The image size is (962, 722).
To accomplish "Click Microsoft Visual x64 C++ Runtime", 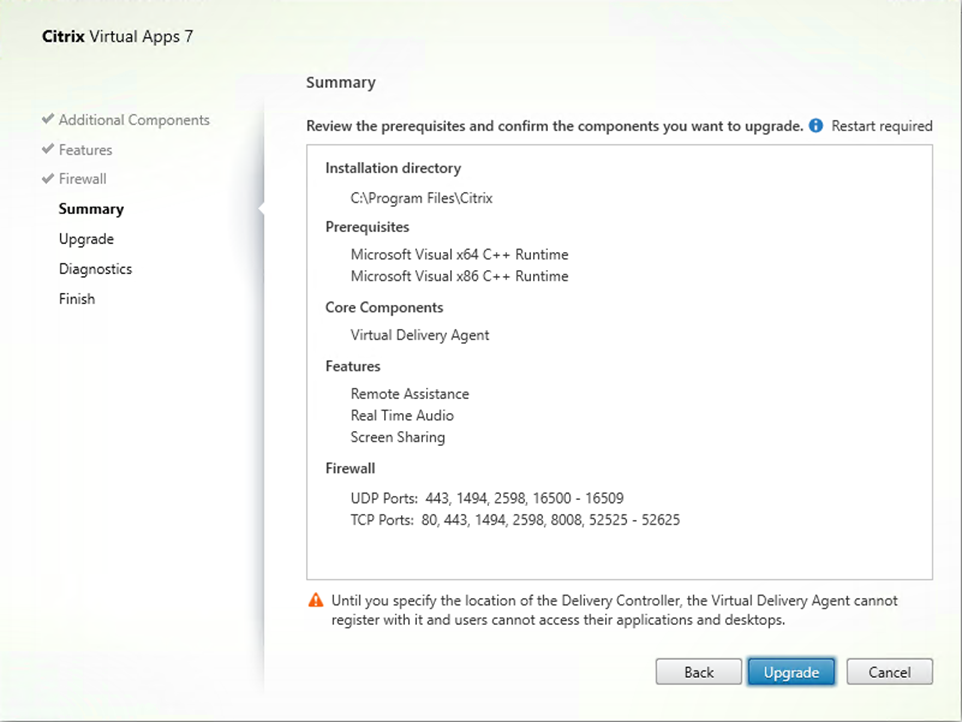I will (460, 255).
